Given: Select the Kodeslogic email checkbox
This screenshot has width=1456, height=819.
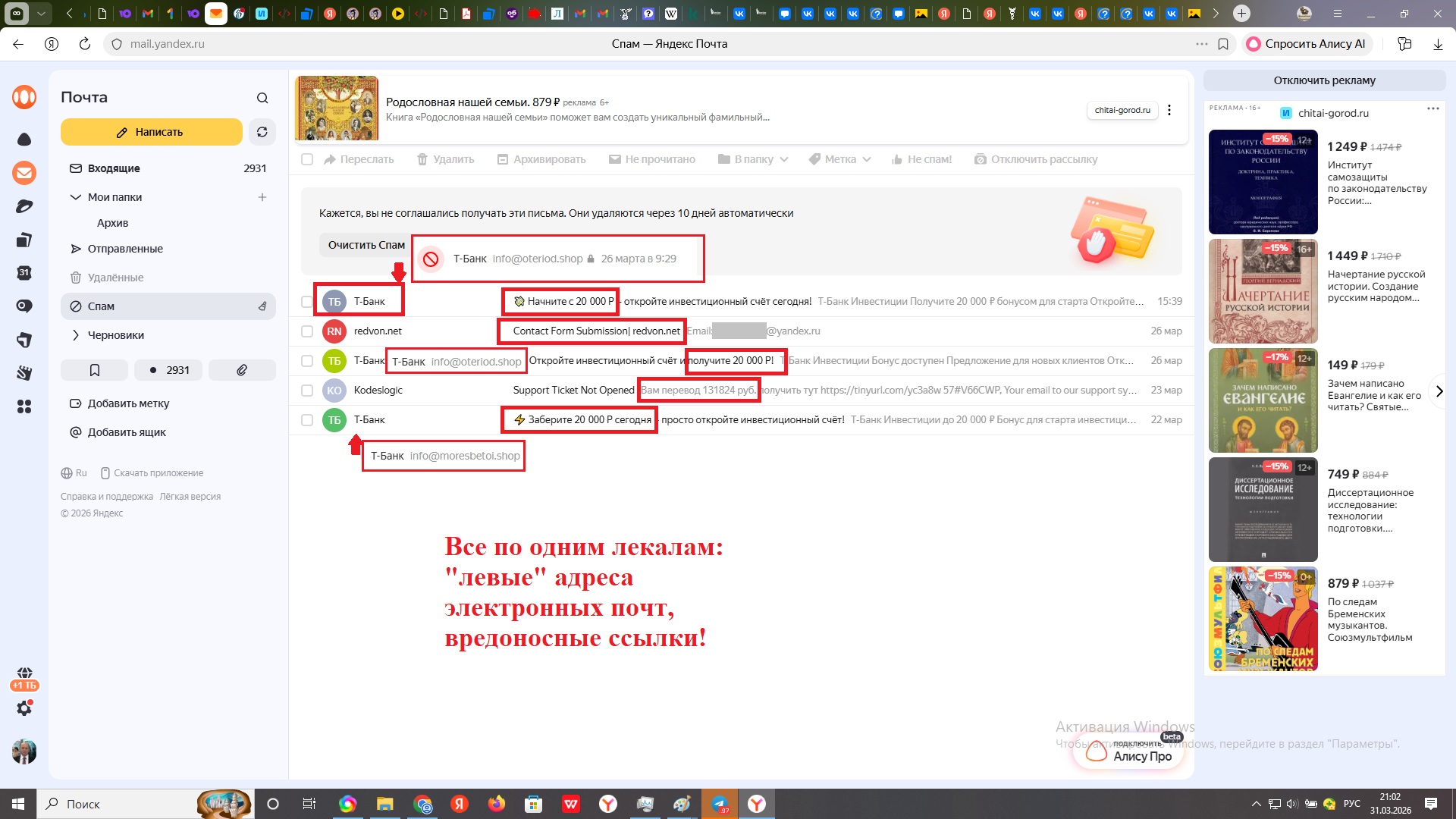Looking at the screenshot, I should [307, 391].
